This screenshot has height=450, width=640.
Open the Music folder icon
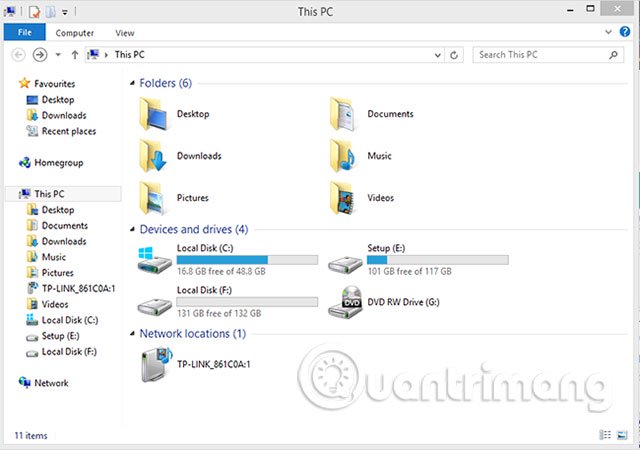pos(342,156)
